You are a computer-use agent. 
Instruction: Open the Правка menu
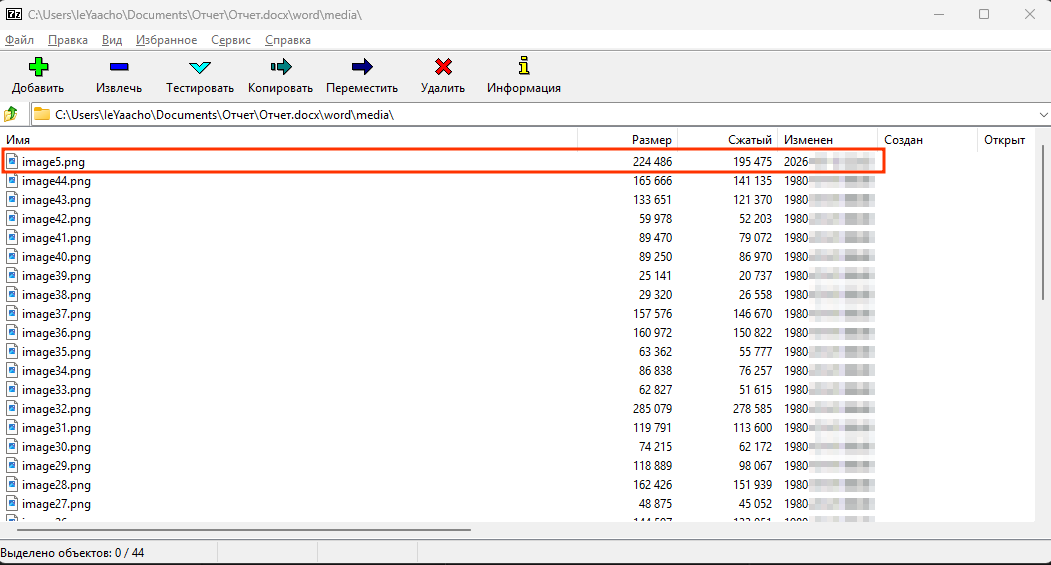click(68, 40)
